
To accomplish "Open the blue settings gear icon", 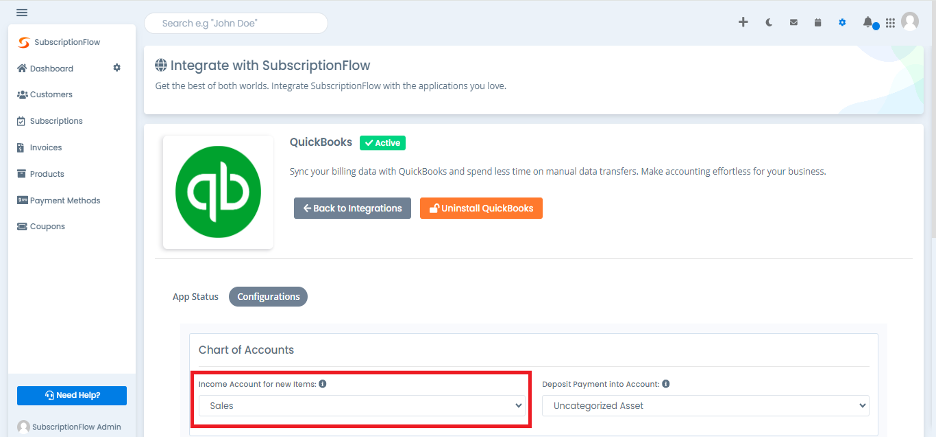I will pos(842,23).
